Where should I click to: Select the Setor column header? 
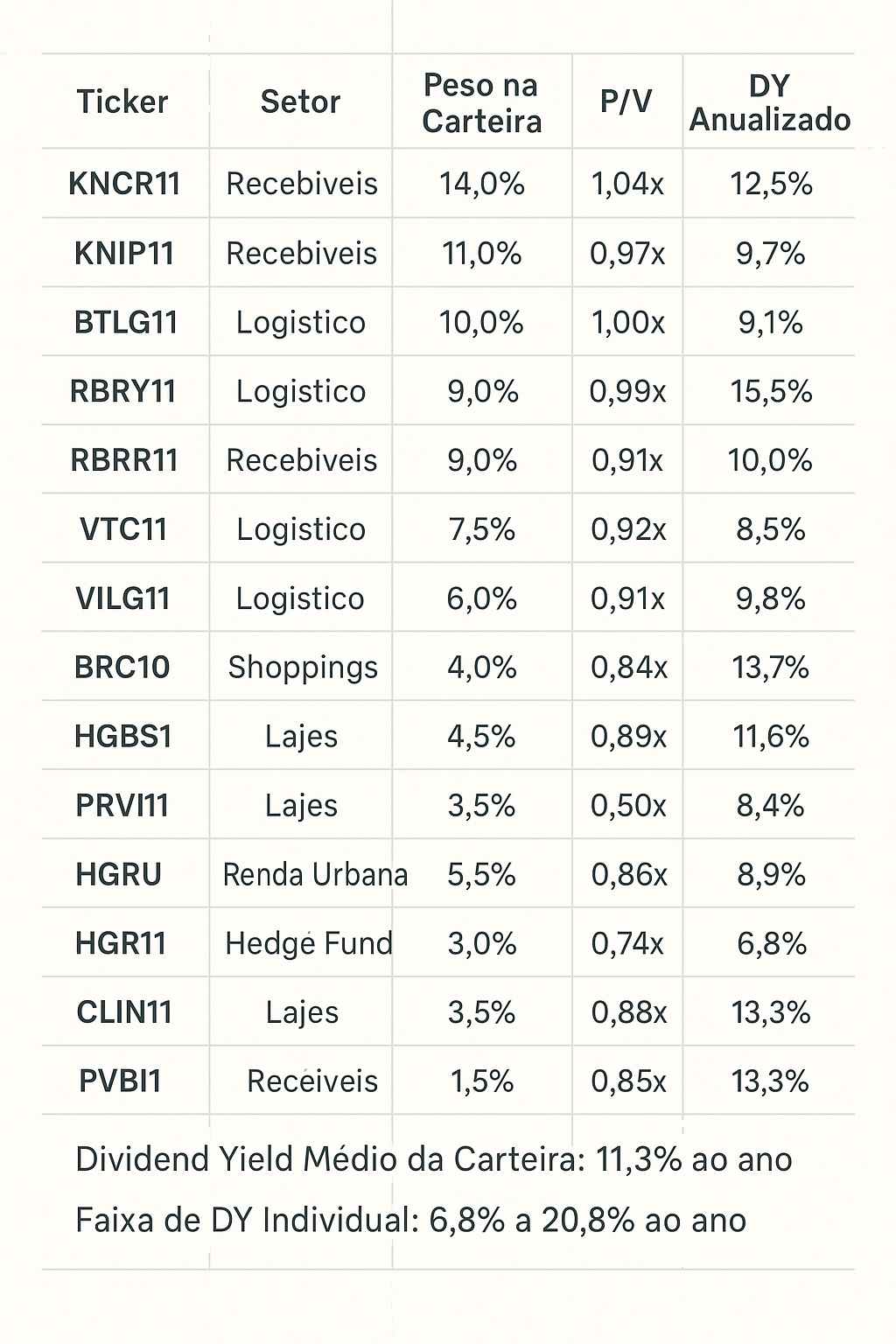(x=300, y=102)
